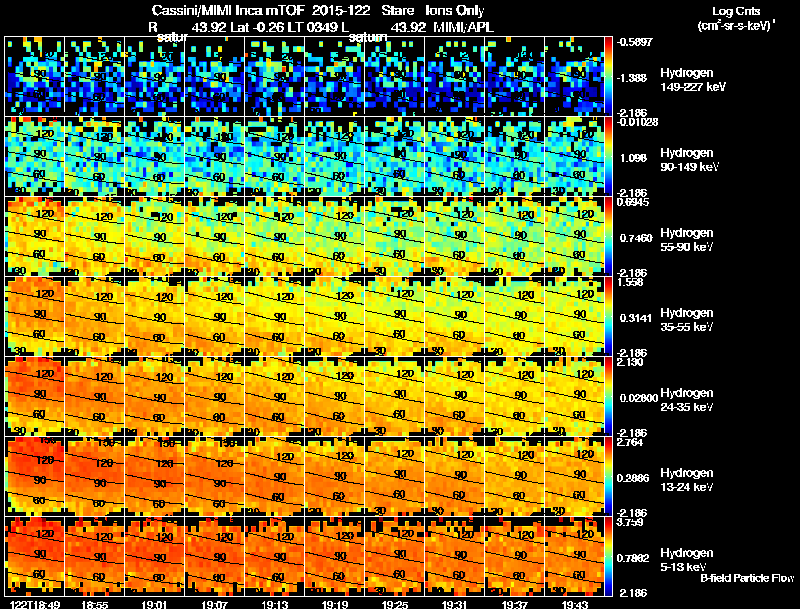Click the 122T18:49 time label
Screen dimensions: 800x609
(35, 604)
